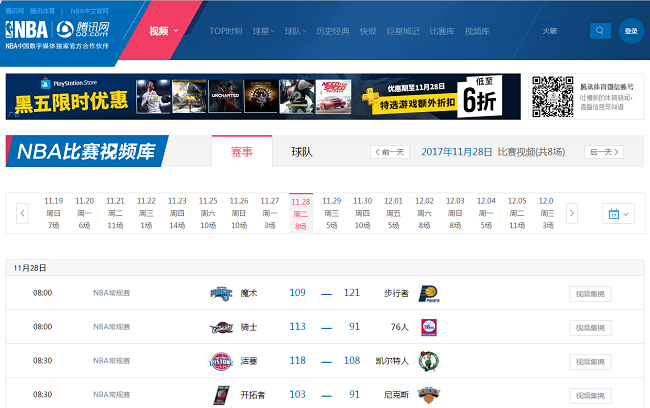
Task: Expand the 球星 menu in top navigation
Action: point(263,31)
